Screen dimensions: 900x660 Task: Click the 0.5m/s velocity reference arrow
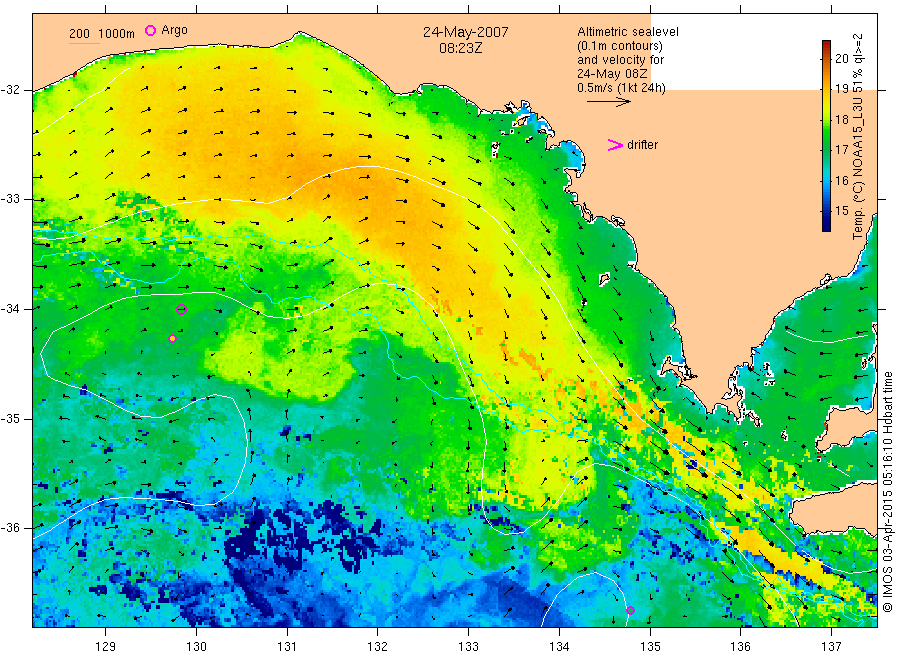pyautogui.click(x=608, y=102)
